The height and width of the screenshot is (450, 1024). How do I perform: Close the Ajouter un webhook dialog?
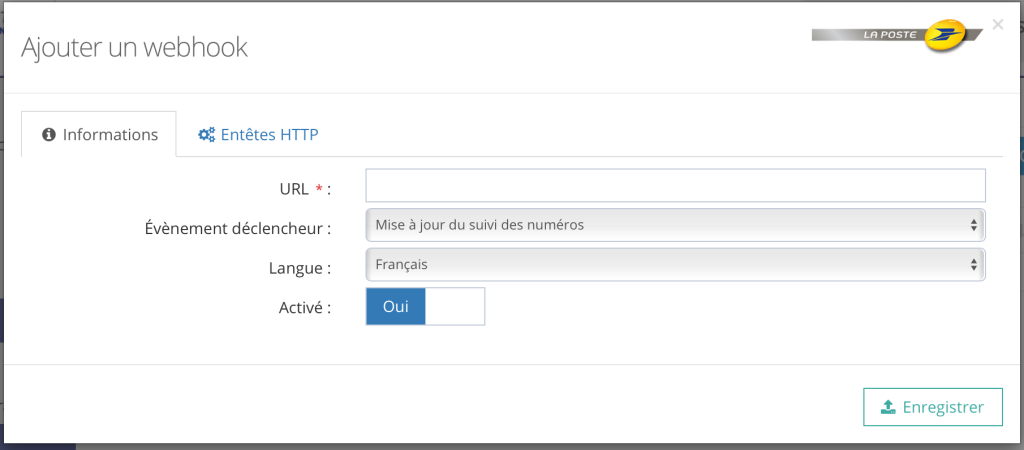[x=997, y=24]
